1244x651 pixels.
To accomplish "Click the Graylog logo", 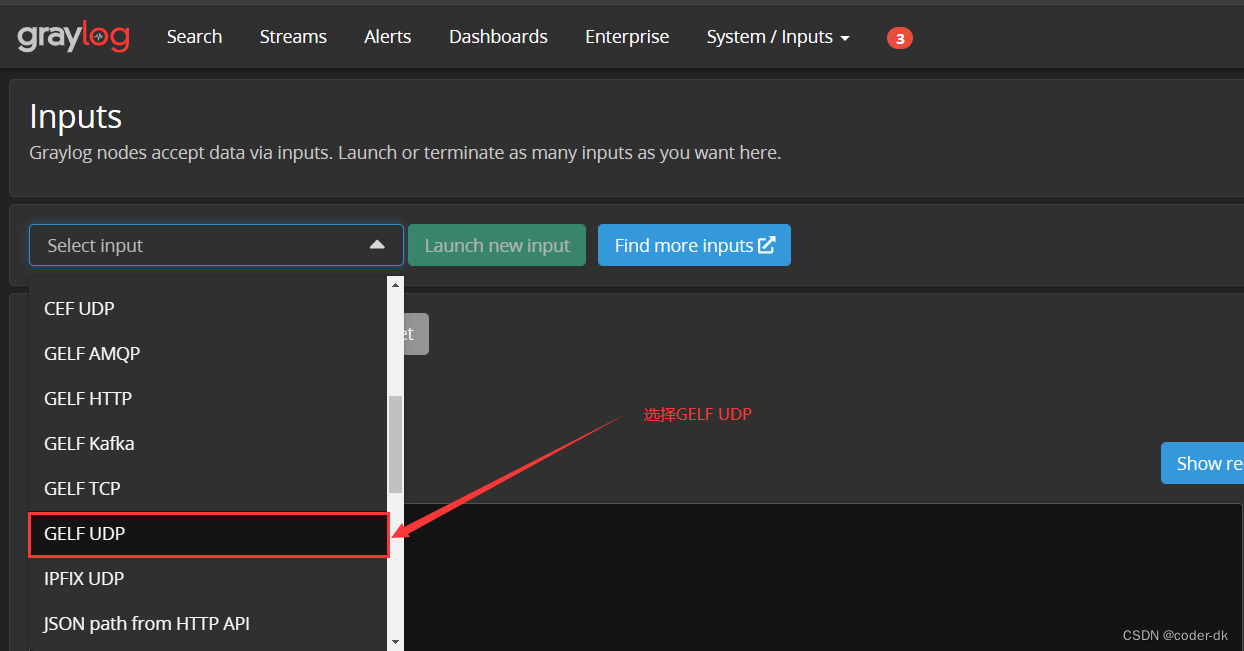I will tap(73, 37).
